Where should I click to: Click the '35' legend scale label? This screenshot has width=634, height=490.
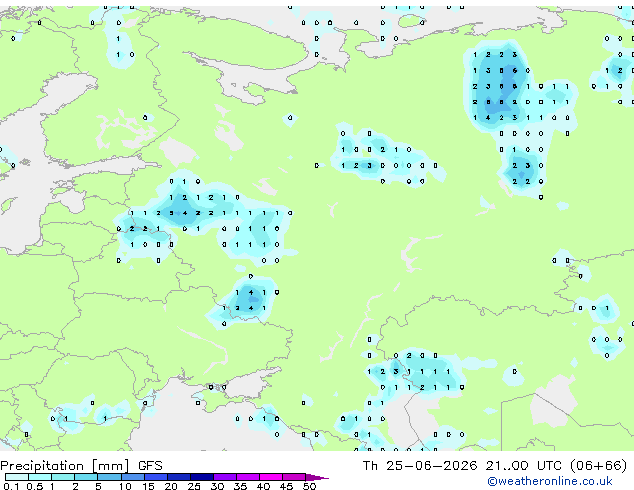pos(240,486)
